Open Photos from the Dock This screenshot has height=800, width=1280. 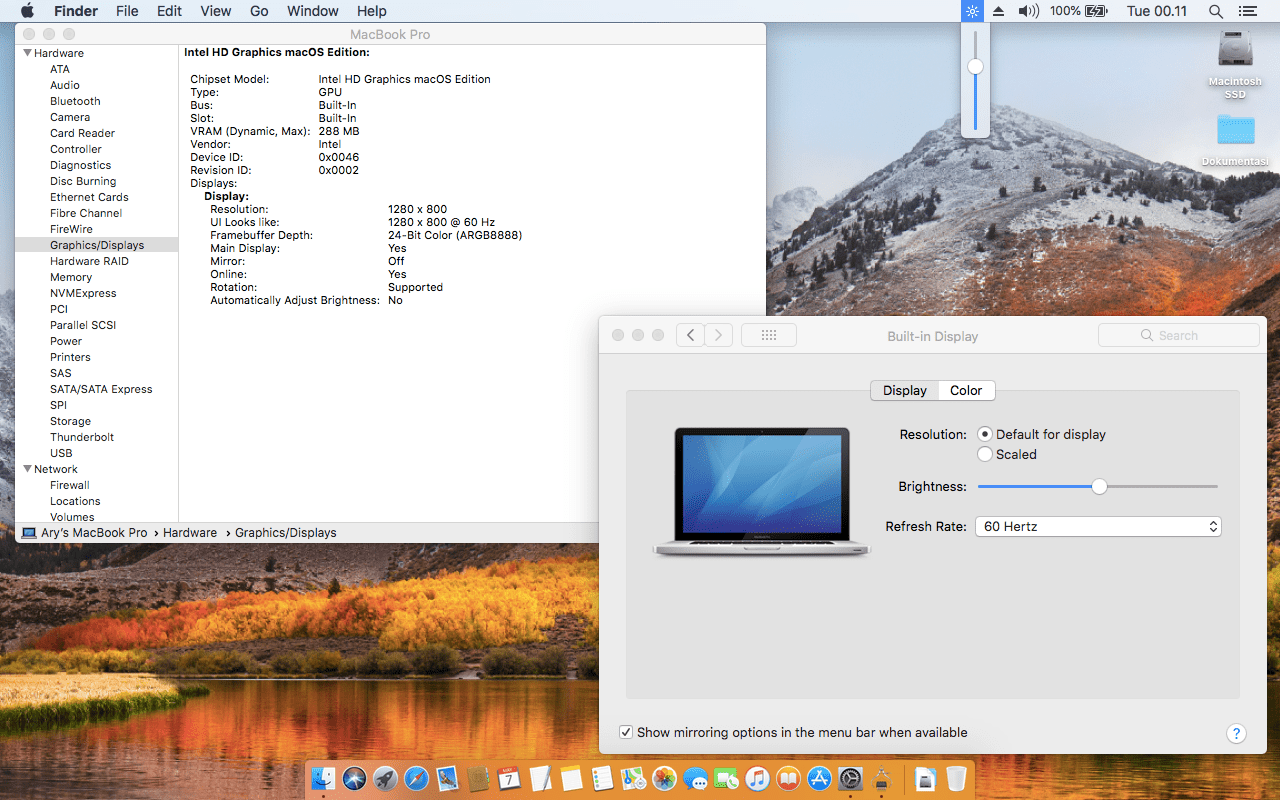[x=664, y=778]
